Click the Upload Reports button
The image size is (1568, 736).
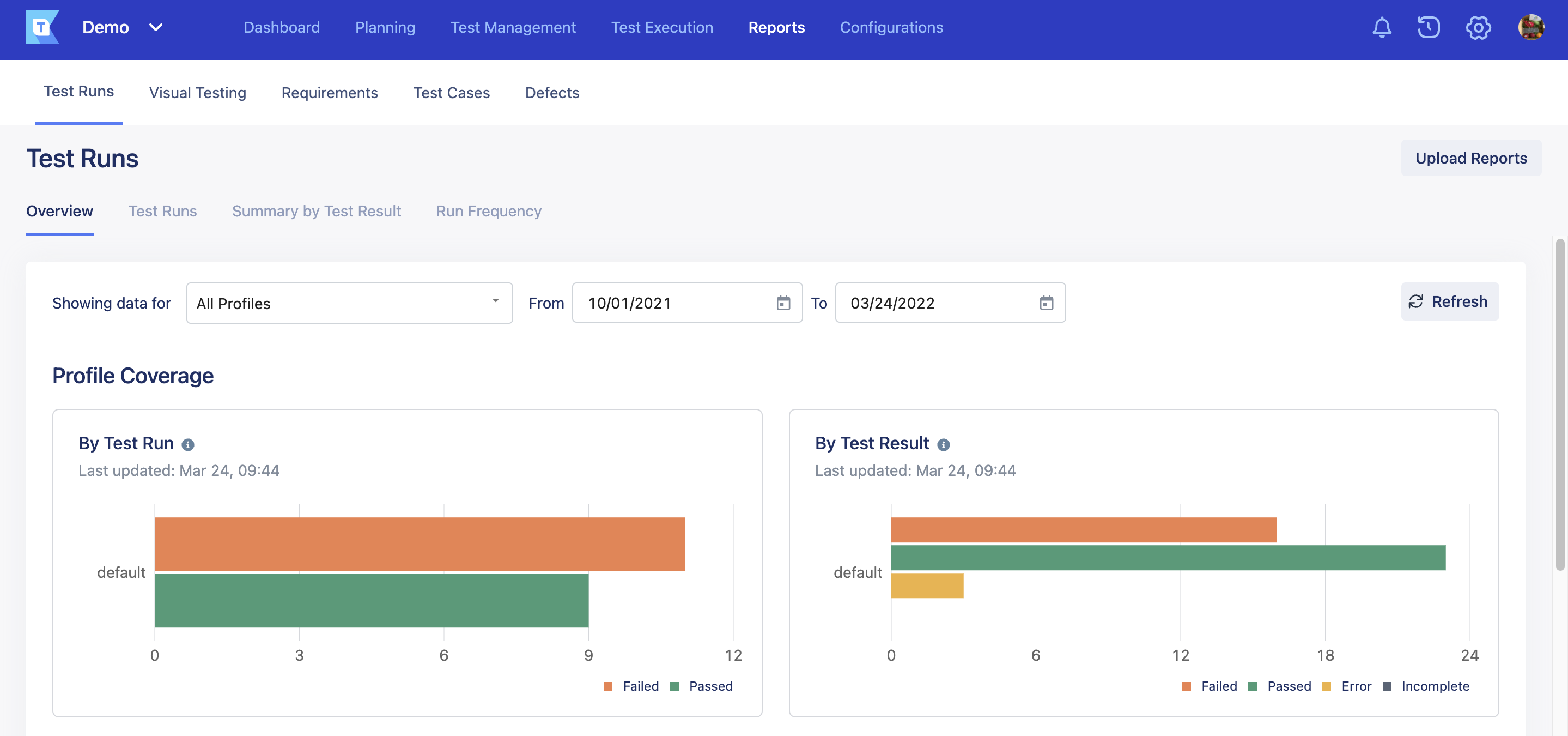point(1471,158)
